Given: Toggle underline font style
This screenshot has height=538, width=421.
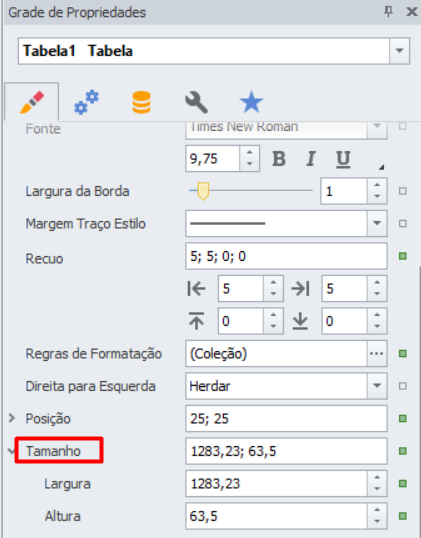Looking at the screenshot, I should [x=343, y=159].
